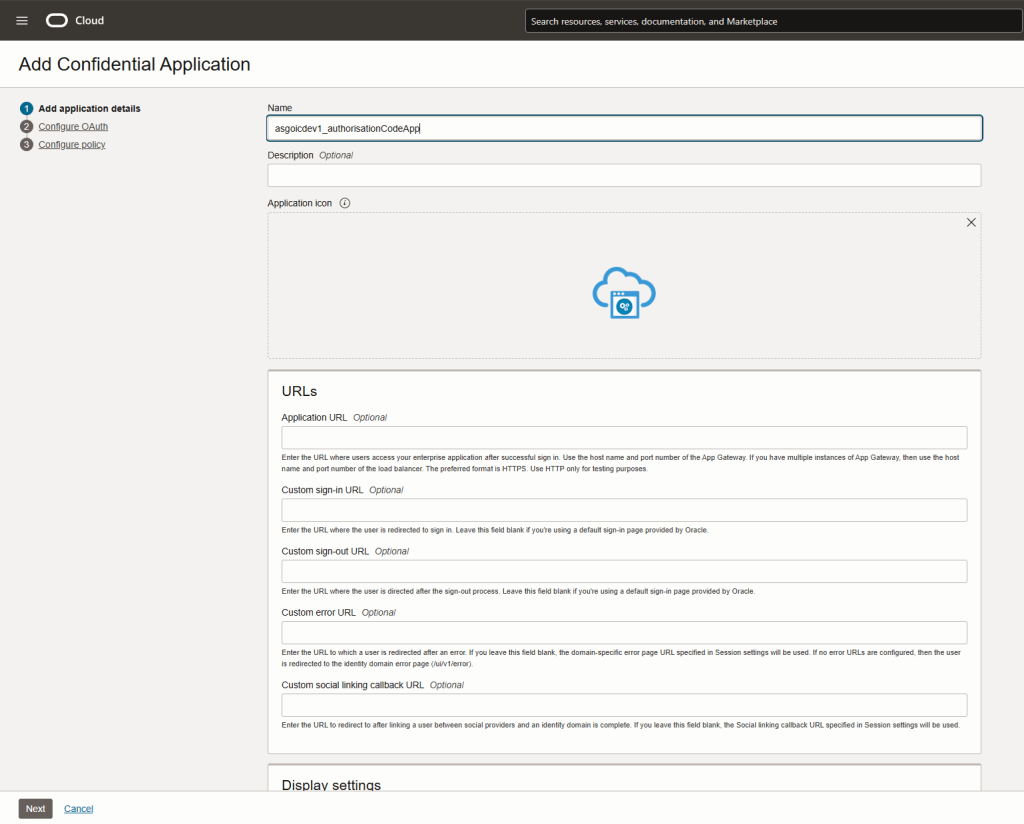Click the step 2 number circle
This screenshot has height=824, width=1024.
pos(27,127)
